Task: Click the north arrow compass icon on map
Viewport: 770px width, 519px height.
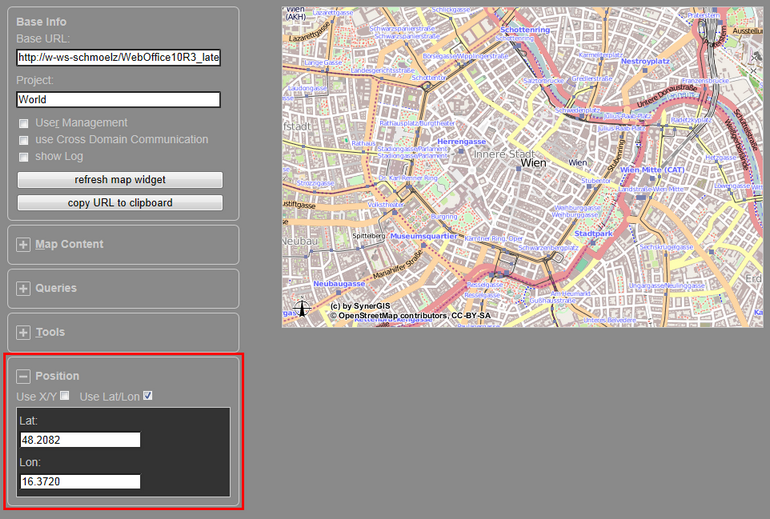Action: [302, 308]
